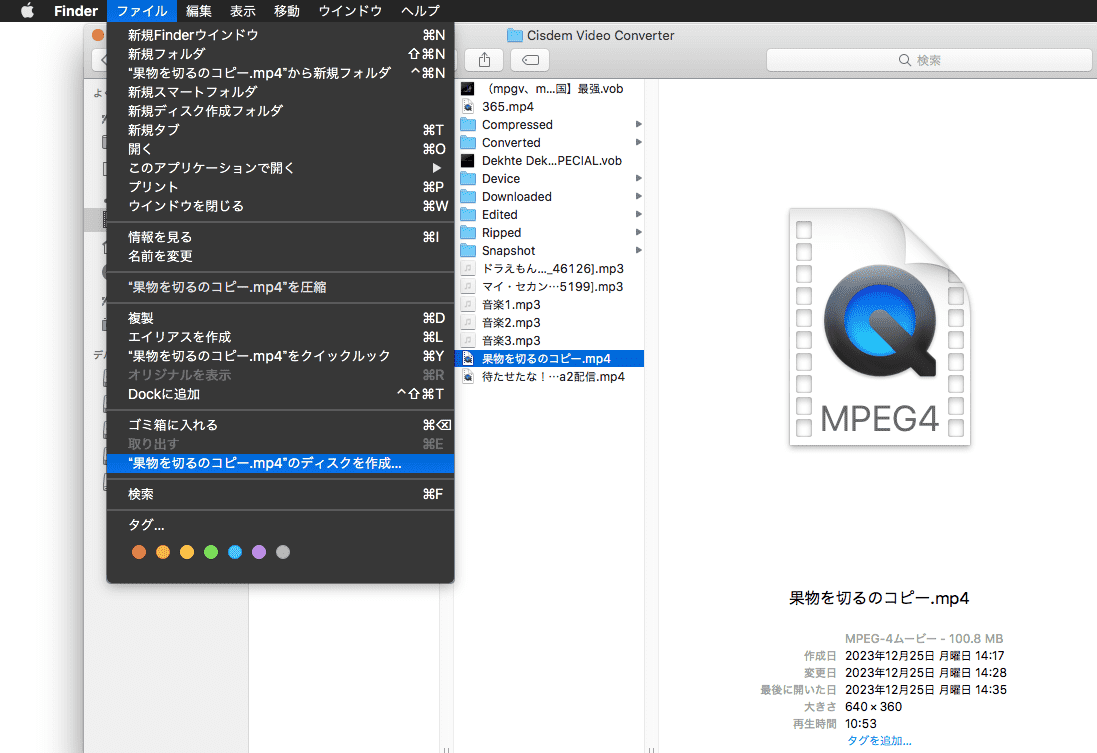The height and width of the screenshot is (753, 1097).
Task: Select the Dekhte Dek...PECIAL.vob file
Action: coord(551,161)
